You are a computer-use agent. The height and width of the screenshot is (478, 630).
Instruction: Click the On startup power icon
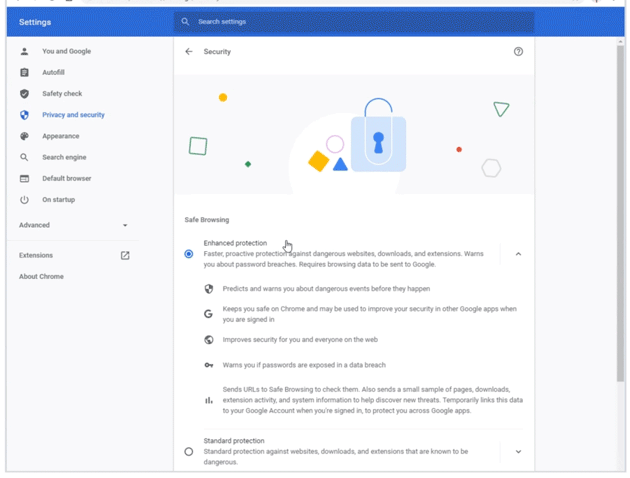(x=25, y=200)
